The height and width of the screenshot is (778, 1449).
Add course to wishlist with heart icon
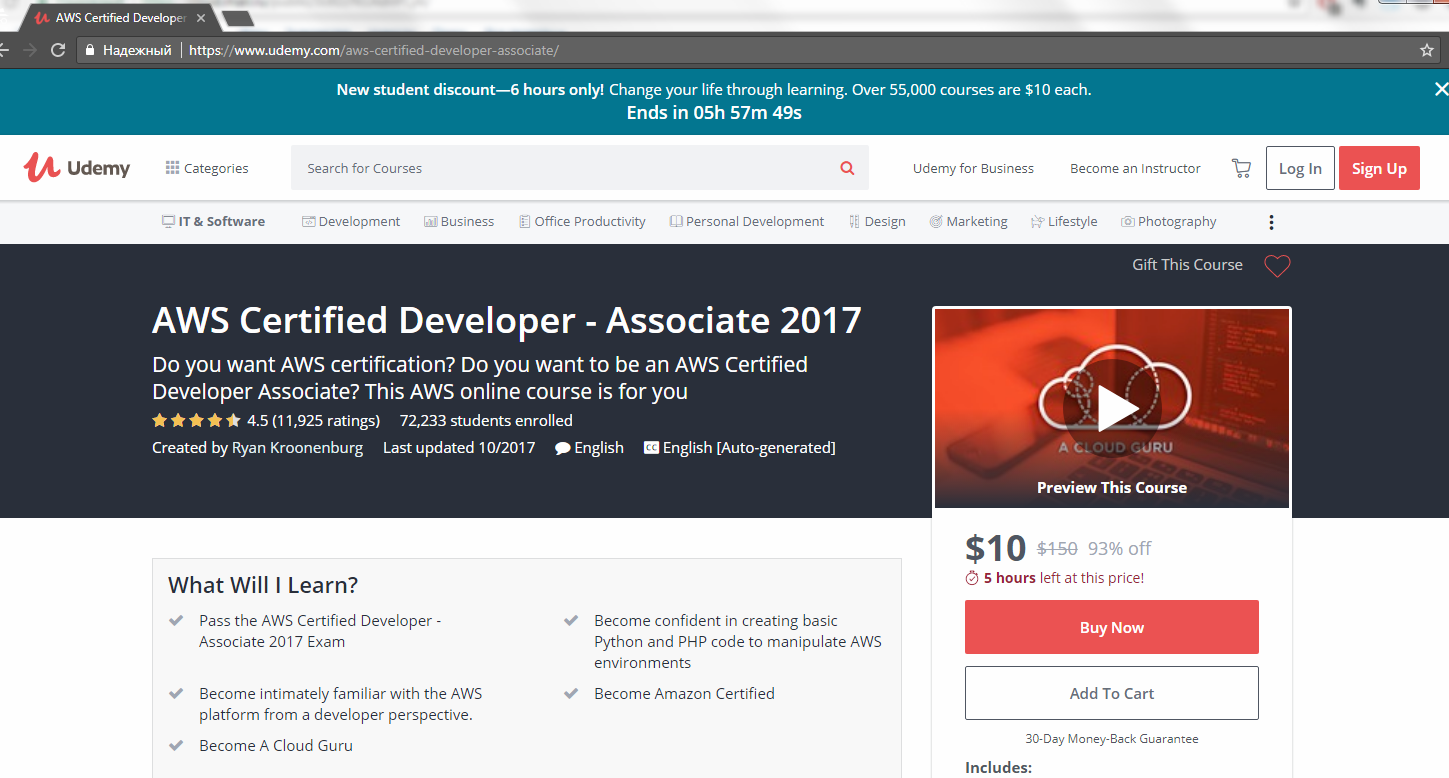1277,266
